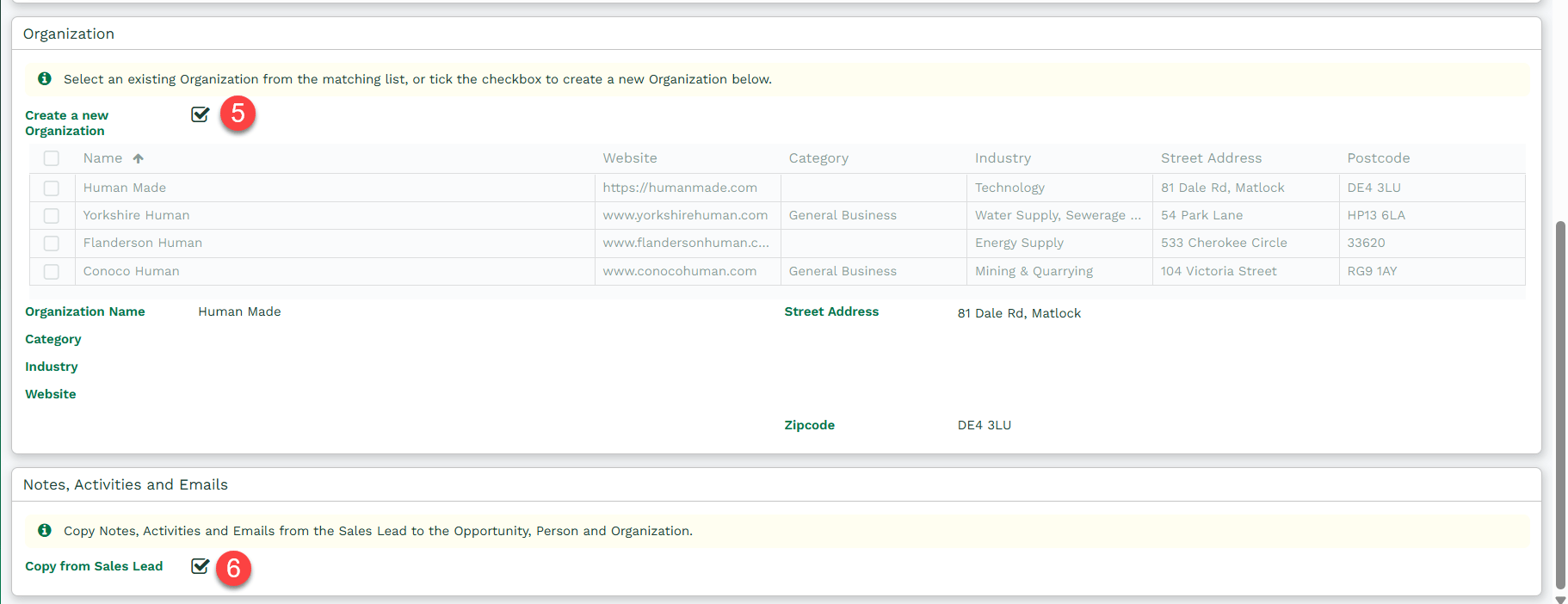Toggle Create a new Organization checkbox
Screen dimensions: 1568x604
[201, 114]
